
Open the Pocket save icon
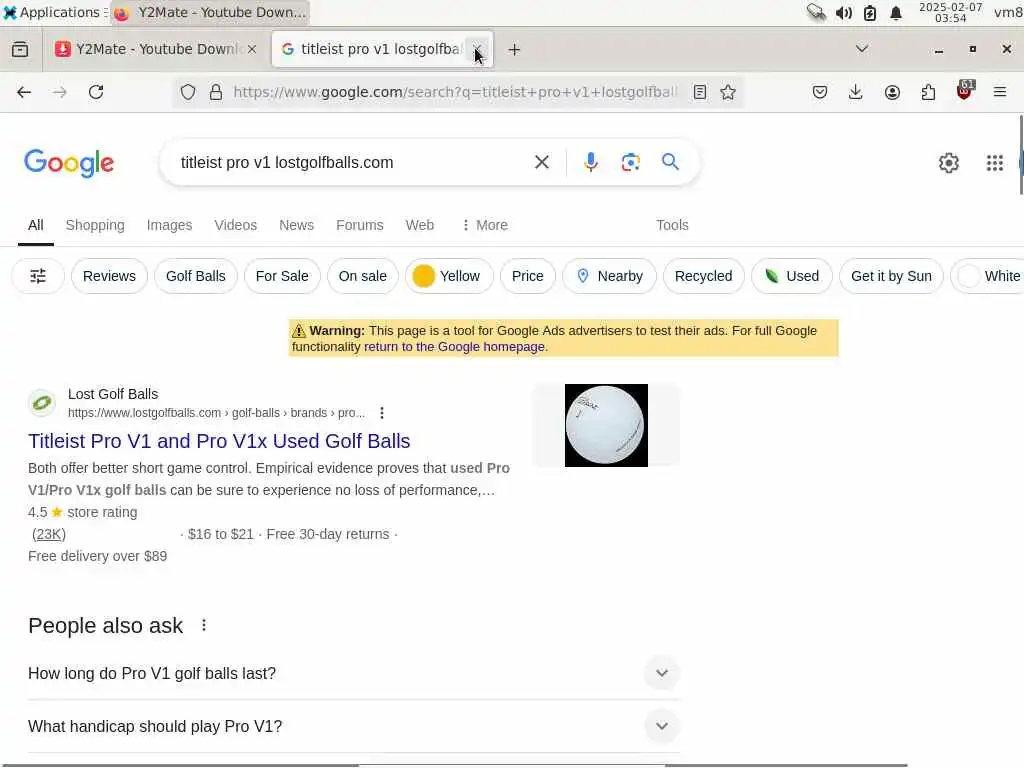[820, 92]
